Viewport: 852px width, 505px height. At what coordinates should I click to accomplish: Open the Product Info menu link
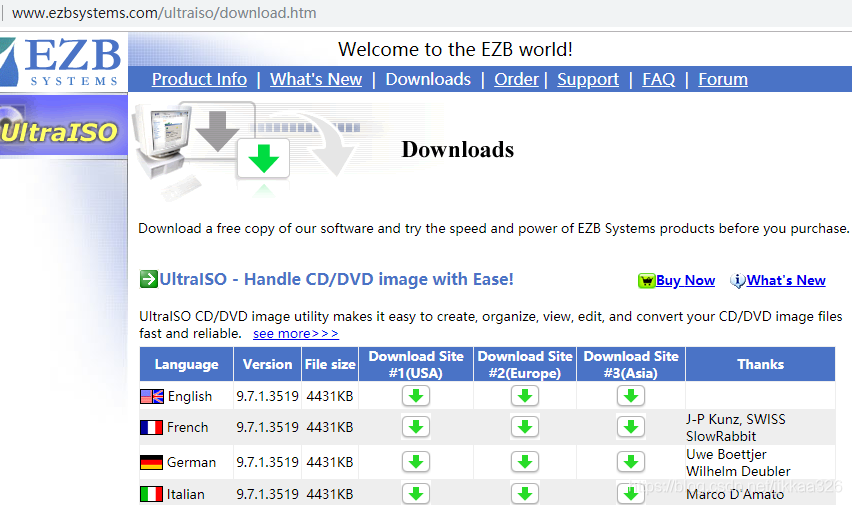[199, 79]
